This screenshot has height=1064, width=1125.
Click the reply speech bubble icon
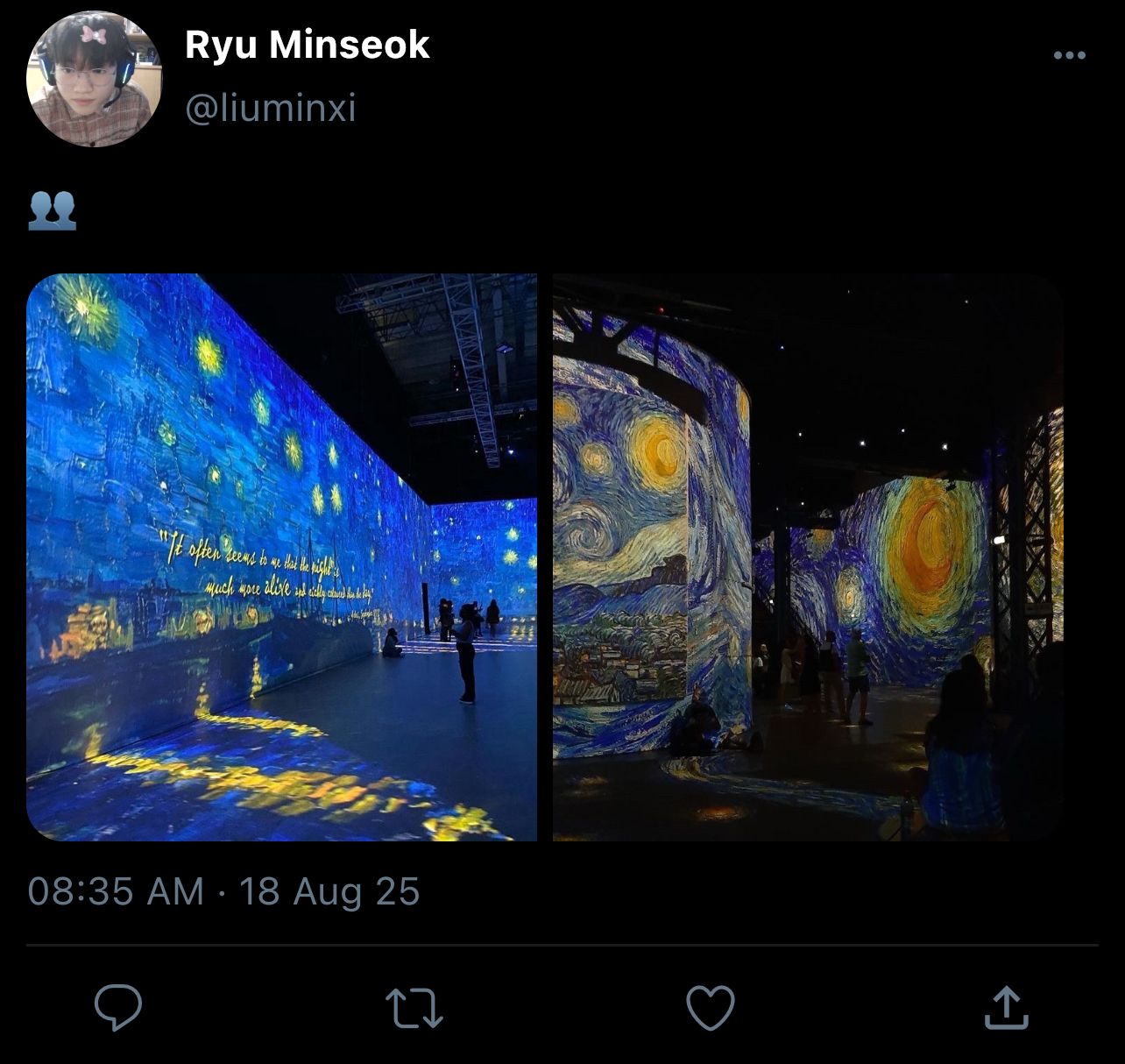[x=118, y=1007]
